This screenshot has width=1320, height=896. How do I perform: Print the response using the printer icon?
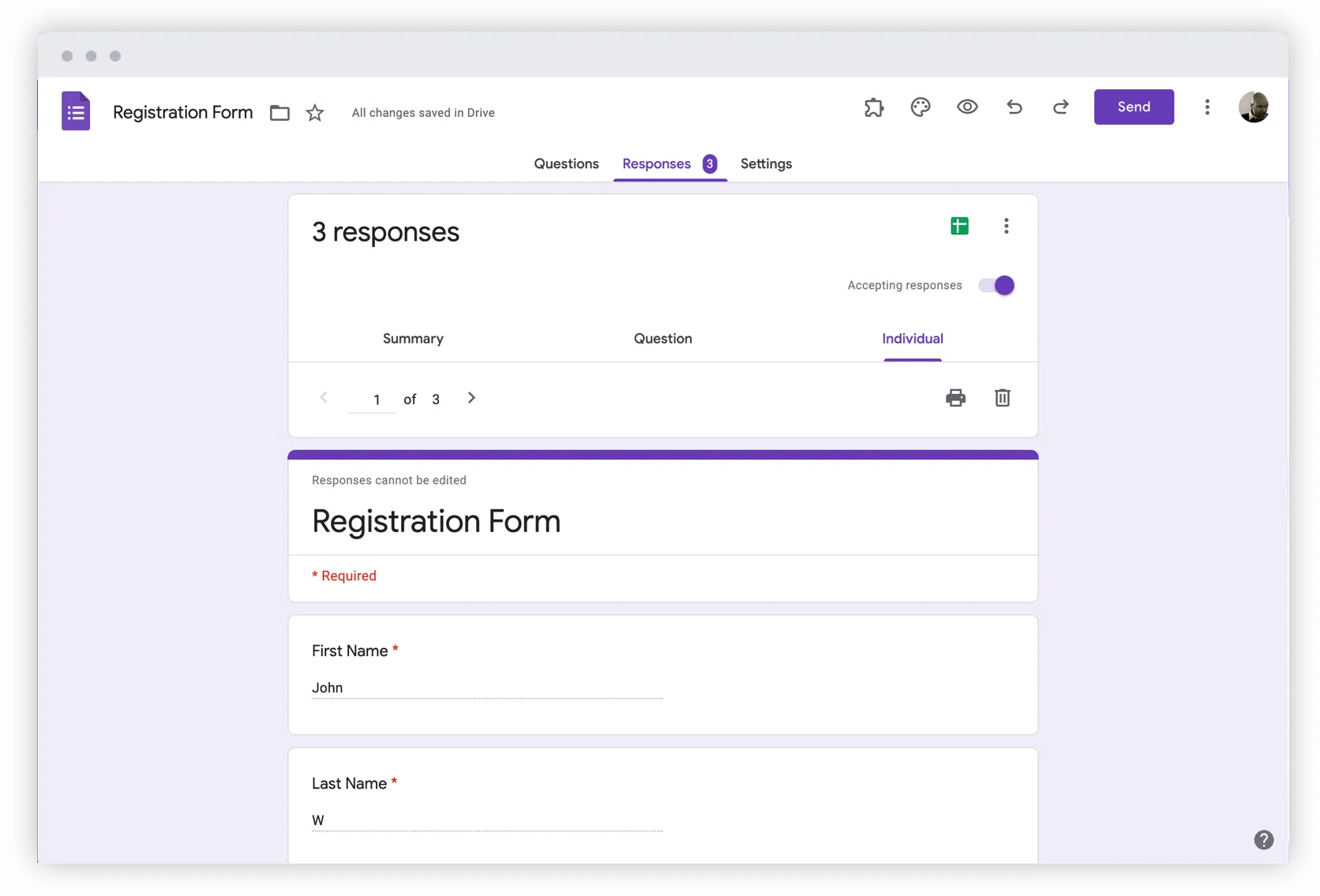click(x=955, y=398)
